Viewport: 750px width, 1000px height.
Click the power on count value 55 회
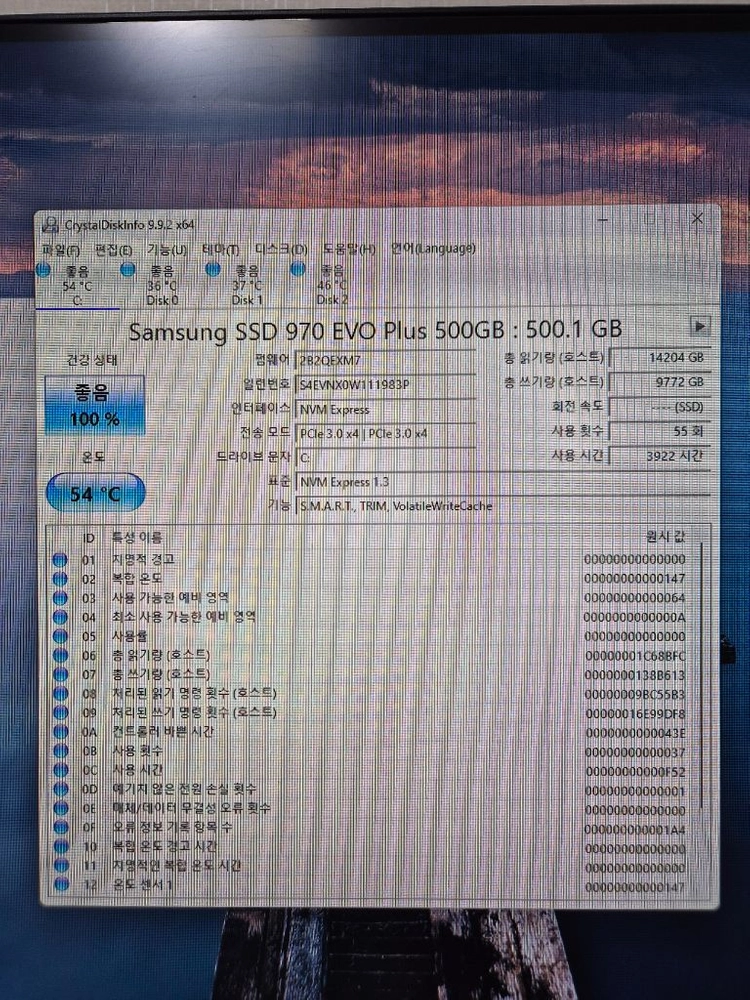(659, 431)
